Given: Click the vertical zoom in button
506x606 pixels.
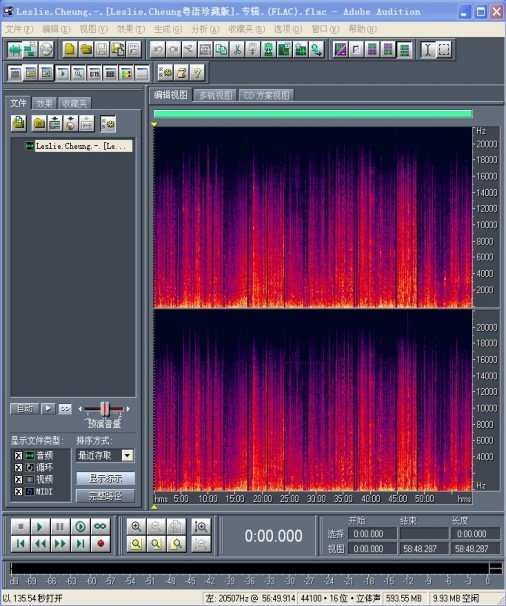Looking at the screenshot, I should [201, 526].
